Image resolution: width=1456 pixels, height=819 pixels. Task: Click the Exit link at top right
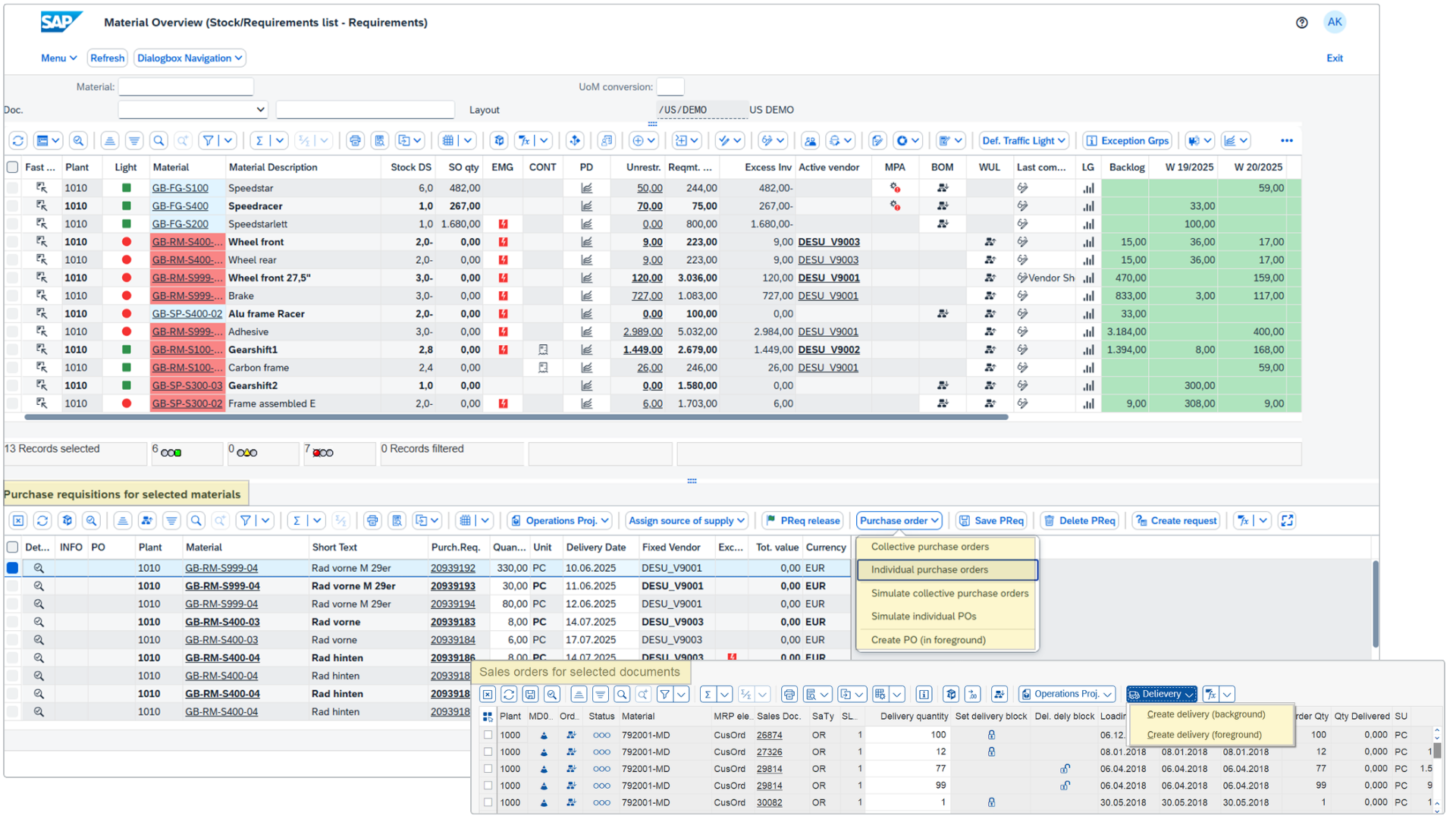coord(1335,58)
